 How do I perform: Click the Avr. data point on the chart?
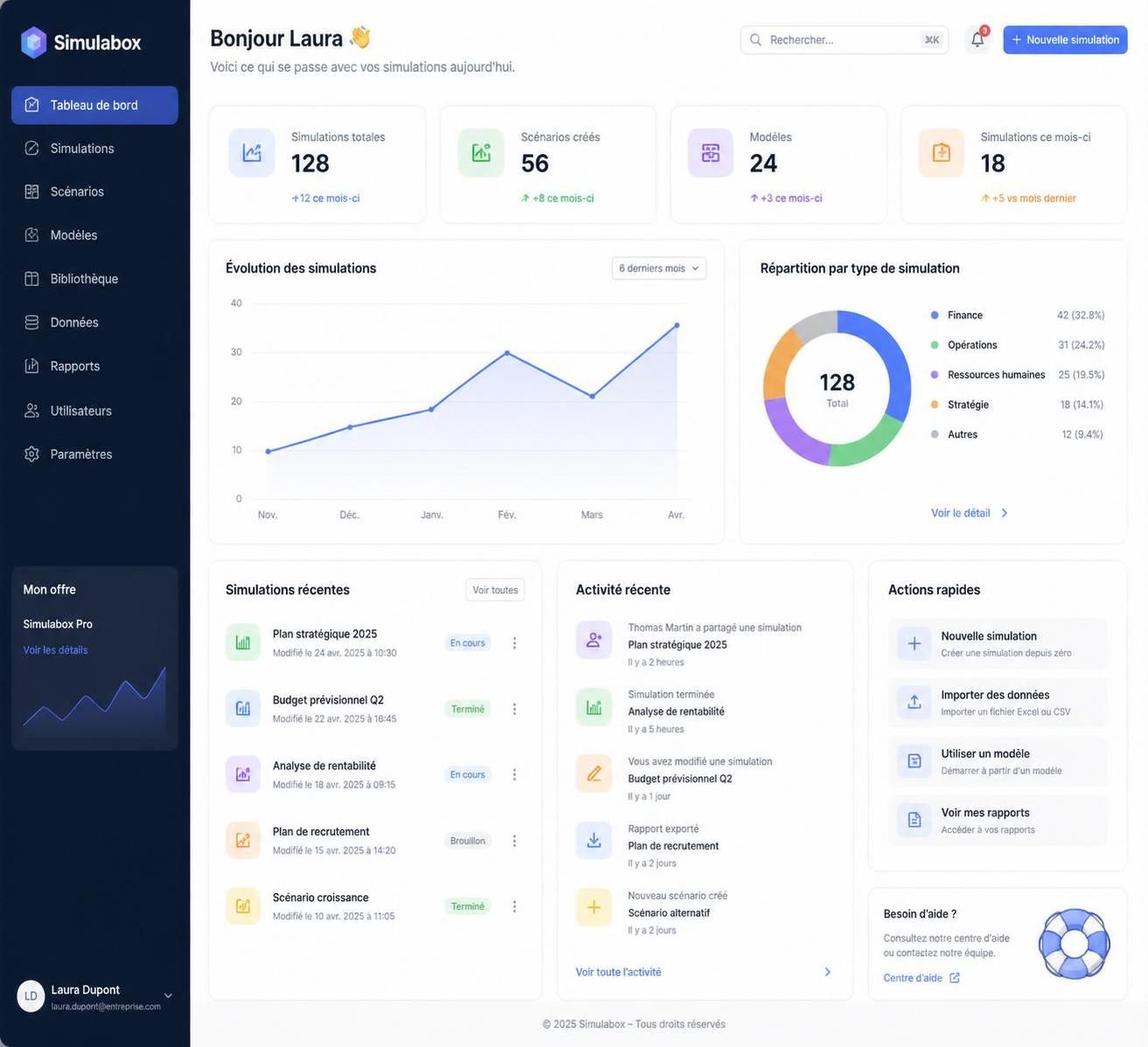tap(677, 325)
